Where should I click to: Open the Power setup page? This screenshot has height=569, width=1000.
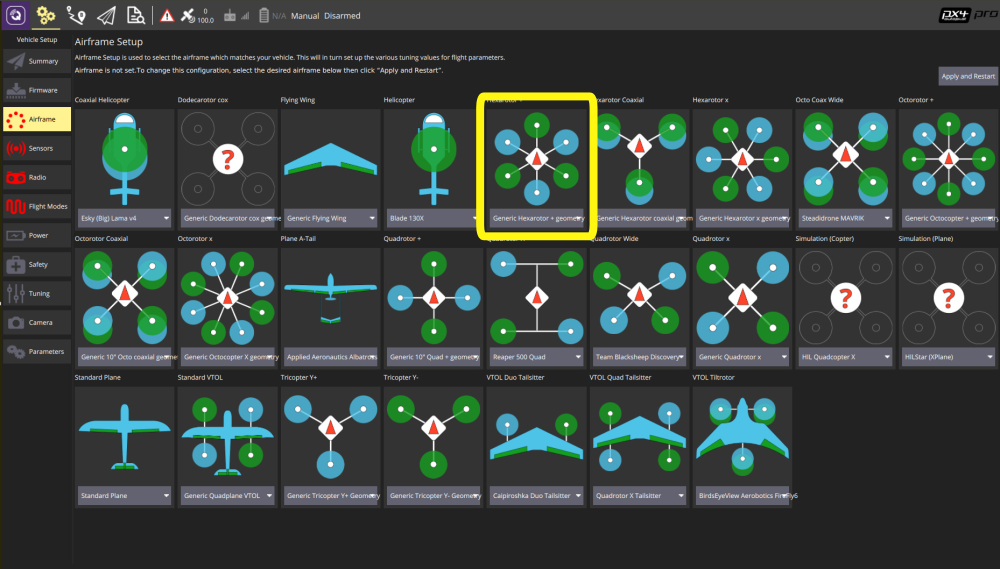(x=37, y=235)
